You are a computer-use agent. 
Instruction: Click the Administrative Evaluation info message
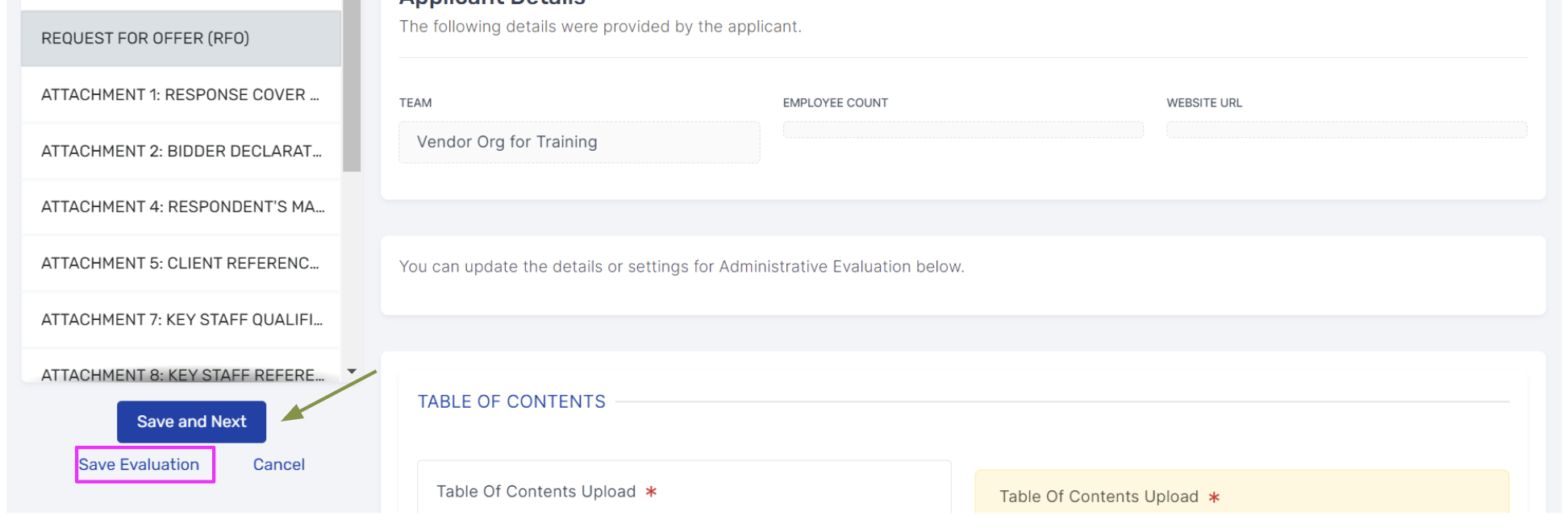click(682, 267)
